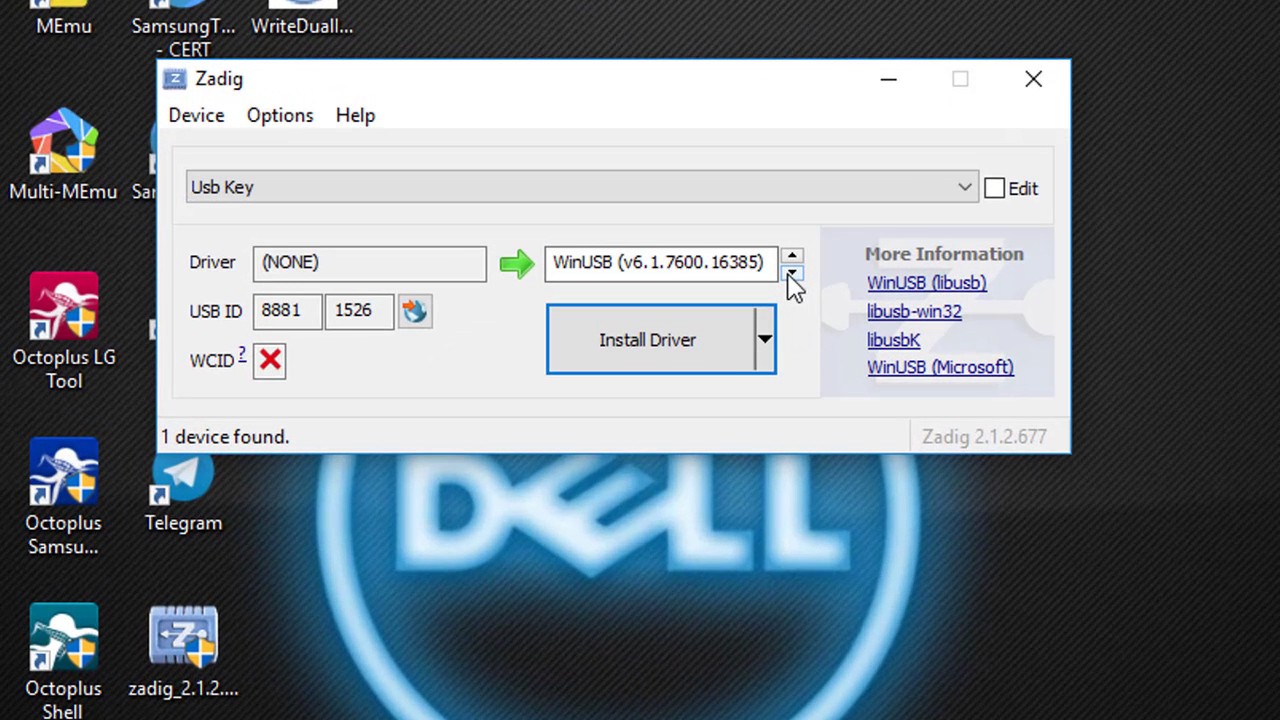
Task: Click the WinUSB target driver field
Action: point(661,263)
